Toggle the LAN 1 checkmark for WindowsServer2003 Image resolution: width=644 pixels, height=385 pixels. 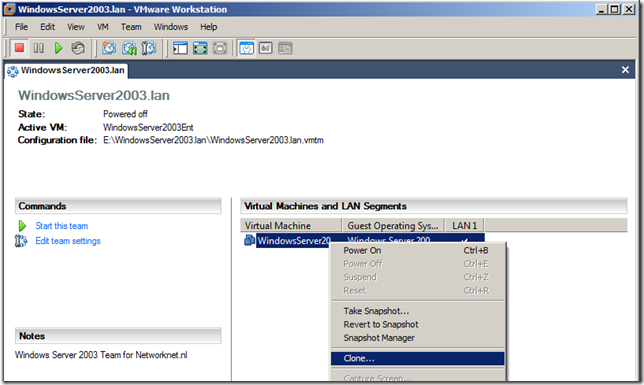coord(465,240)
